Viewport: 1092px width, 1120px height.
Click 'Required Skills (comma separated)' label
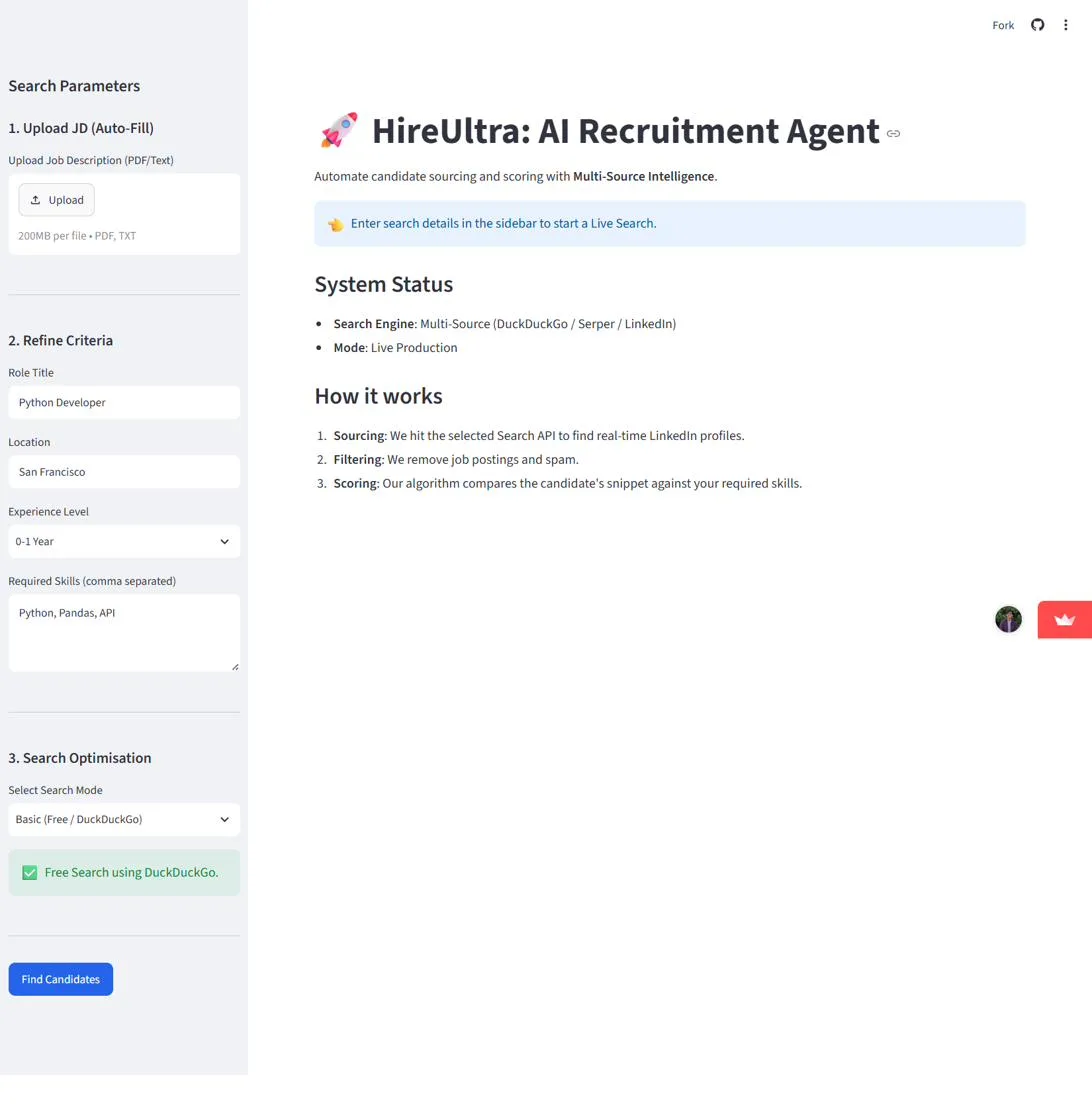[92, 581]
